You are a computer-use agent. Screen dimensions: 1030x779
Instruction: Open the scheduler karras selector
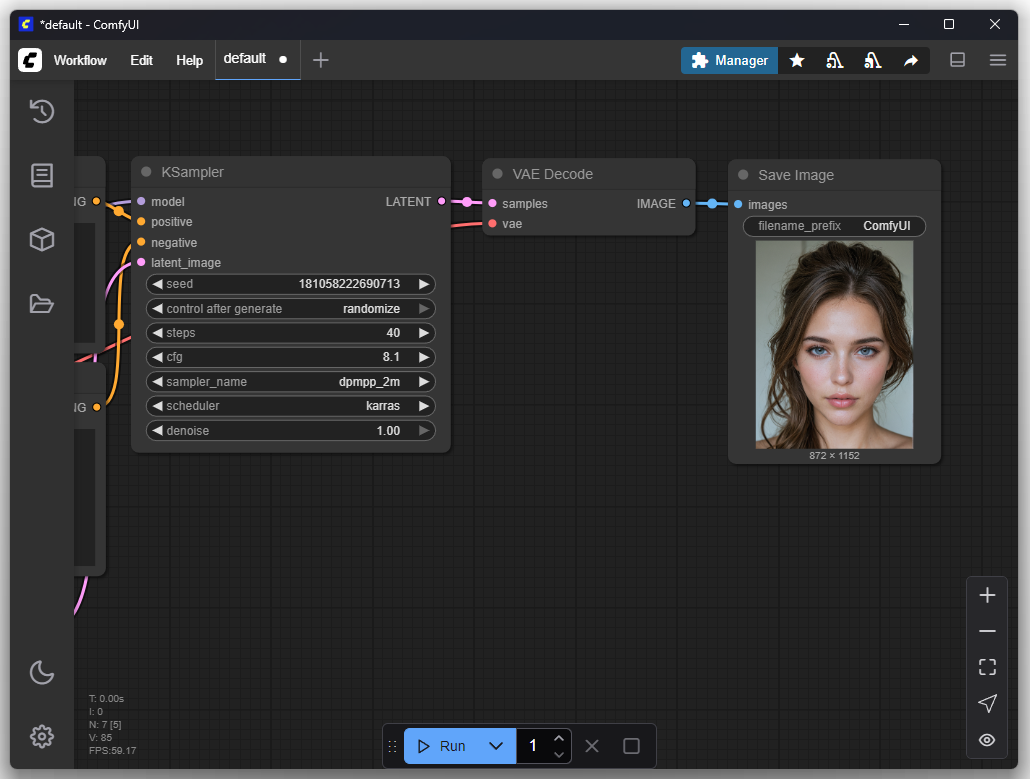pyautogui.click(x=290, y=406)
